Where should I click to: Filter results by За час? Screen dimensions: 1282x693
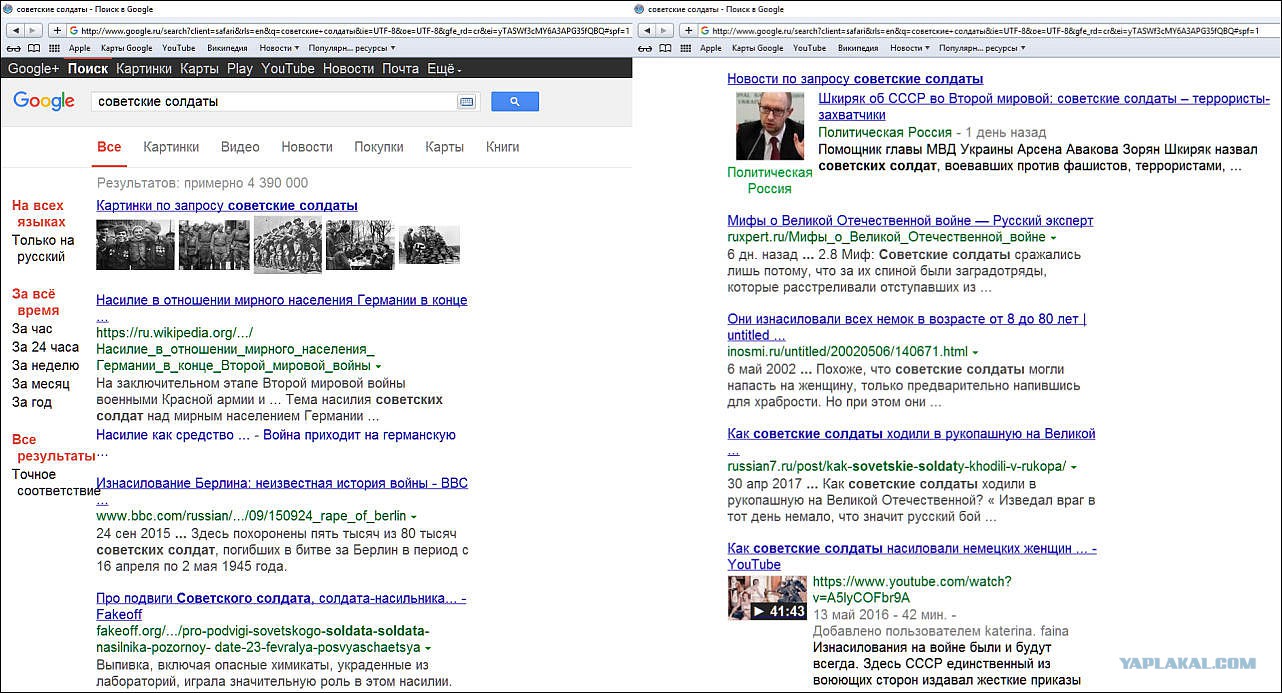point(32,329)
